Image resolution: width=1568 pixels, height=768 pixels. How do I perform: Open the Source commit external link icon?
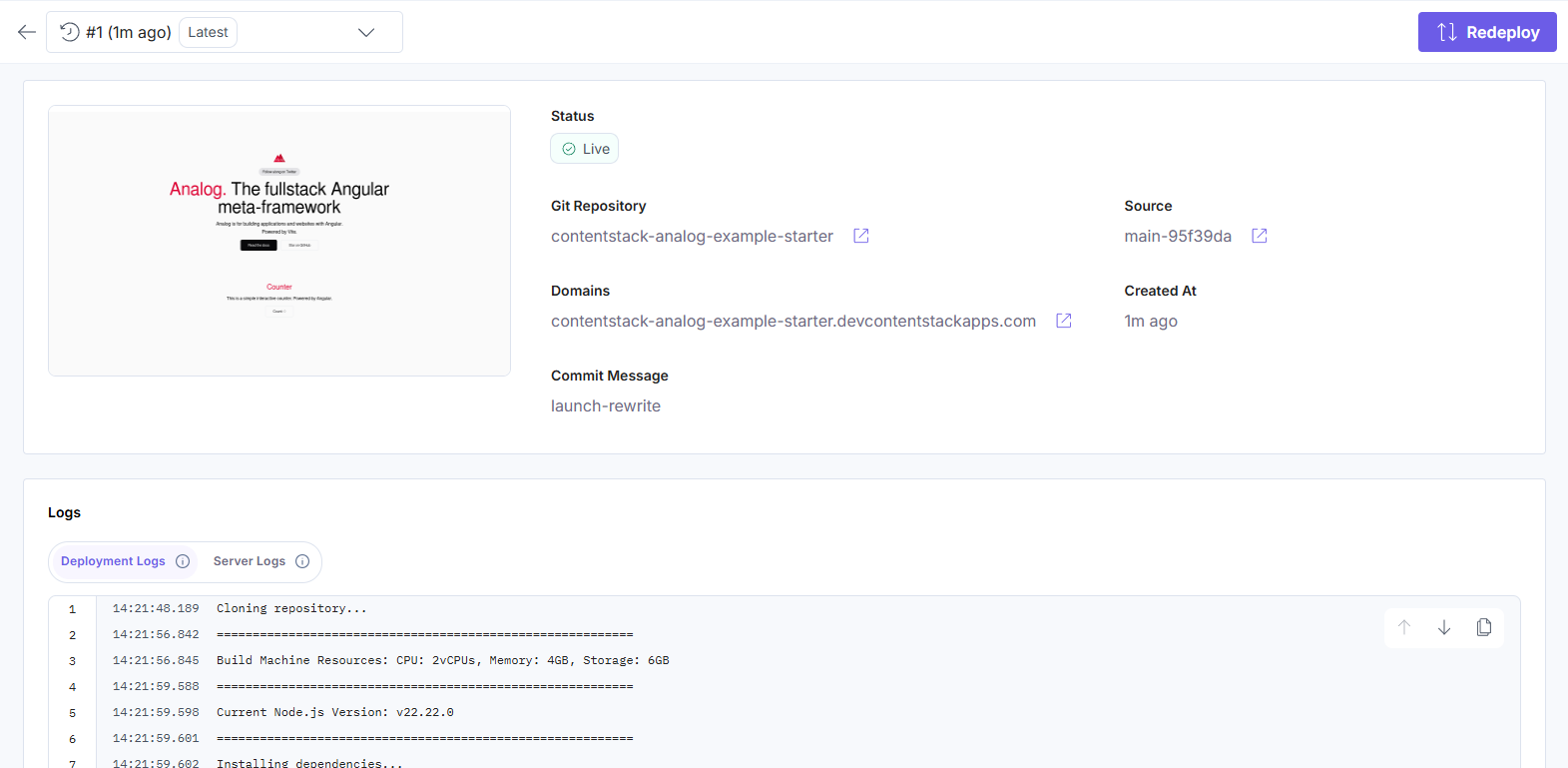[x=1260, y=236]
